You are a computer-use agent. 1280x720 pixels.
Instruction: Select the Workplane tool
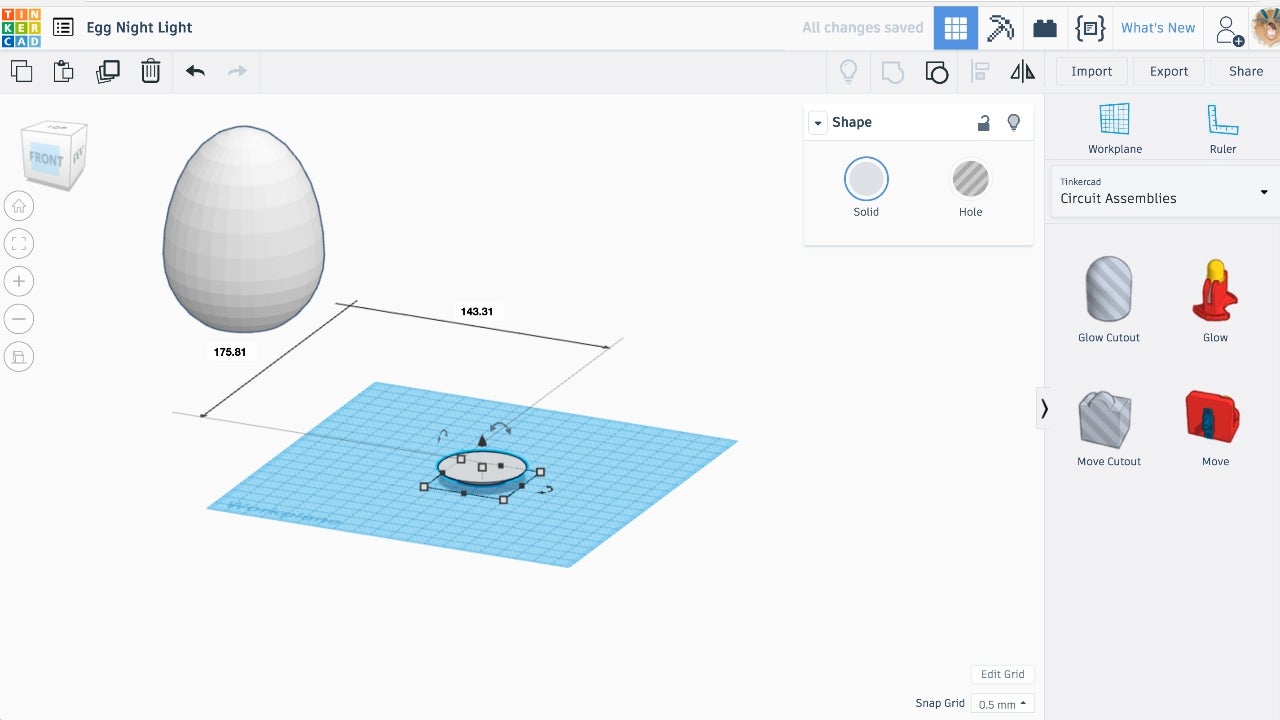pyautogui.click(x=1114, y=129)
